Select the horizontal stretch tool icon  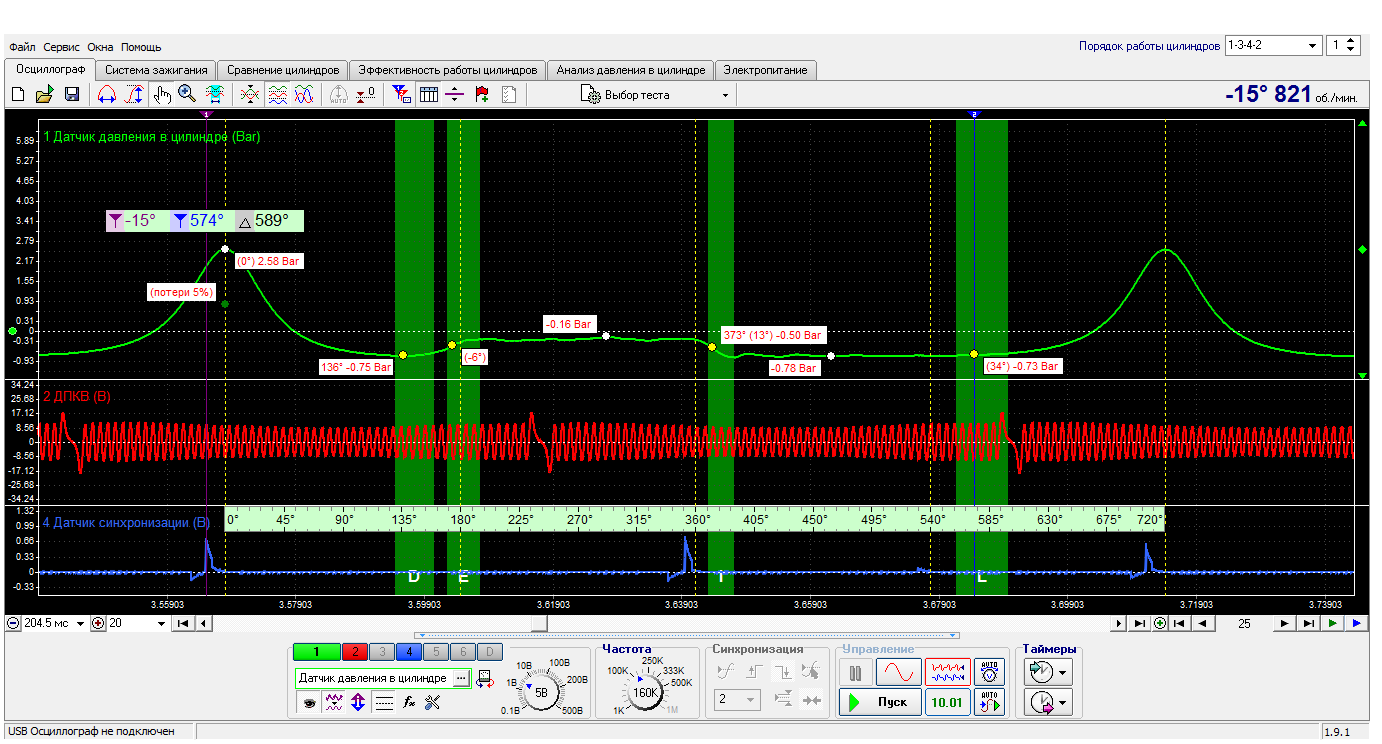pyautogui.click(x=106, y=95)
